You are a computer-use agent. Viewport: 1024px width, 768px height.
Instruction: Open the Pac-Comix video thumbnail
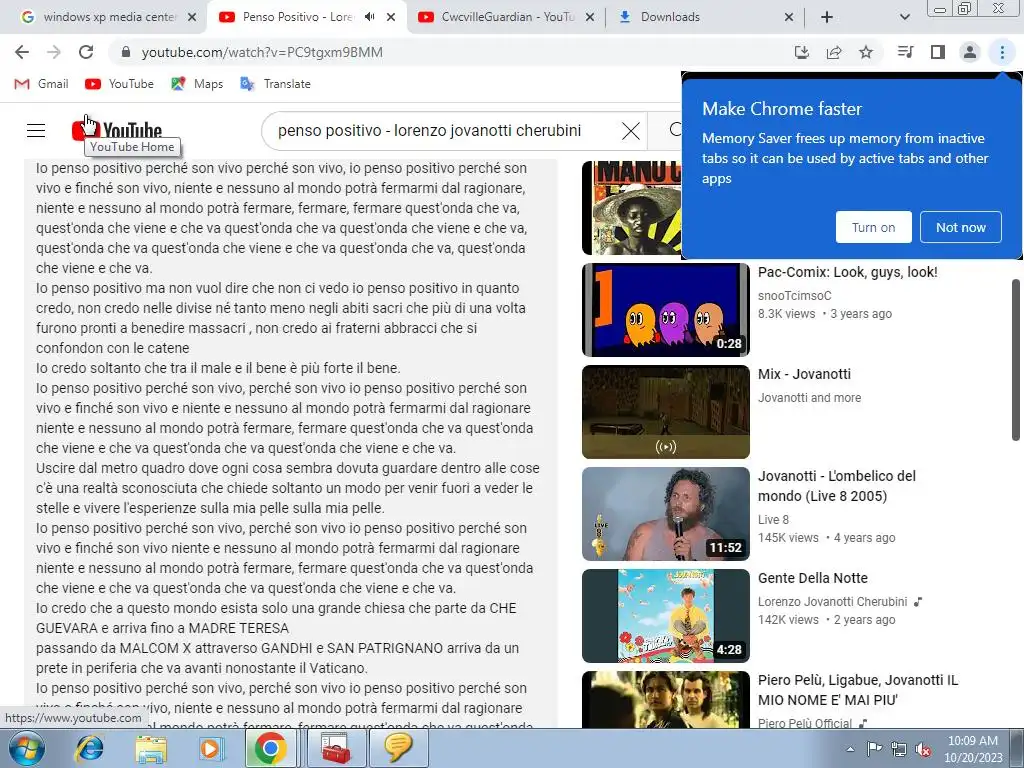(x=665, y=310)
